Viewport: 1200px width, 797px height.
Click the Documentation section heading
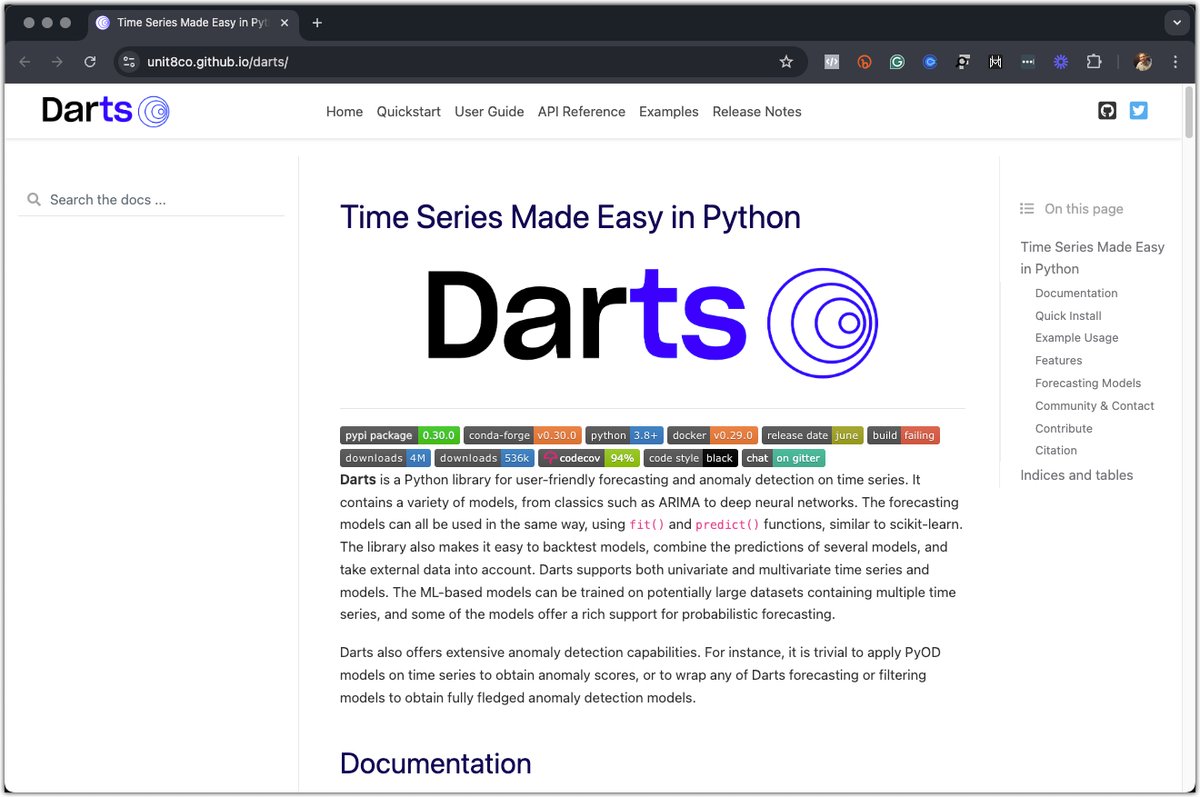click(435, 763)
